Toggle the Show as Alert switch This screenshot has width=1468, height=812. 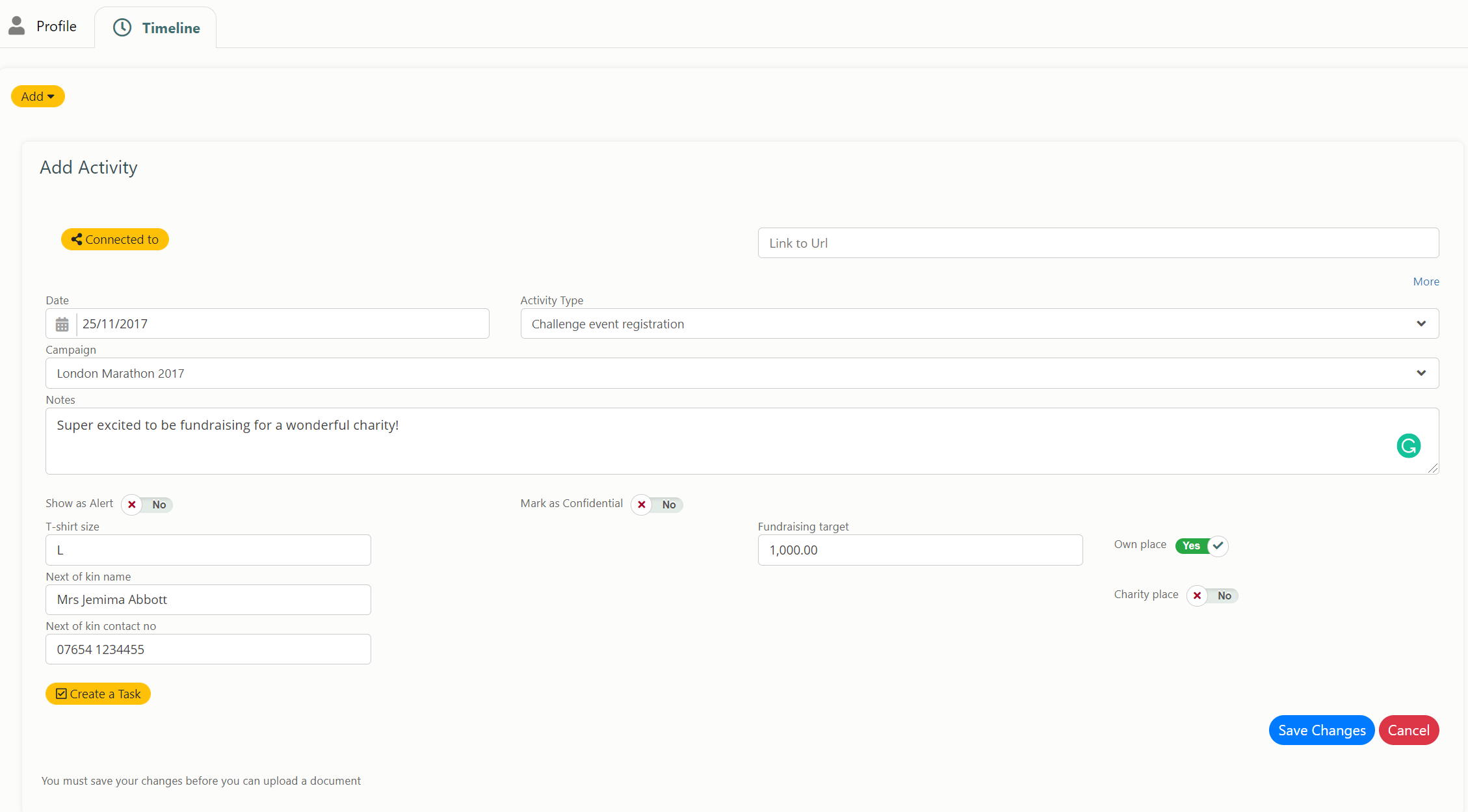(147, 504)
